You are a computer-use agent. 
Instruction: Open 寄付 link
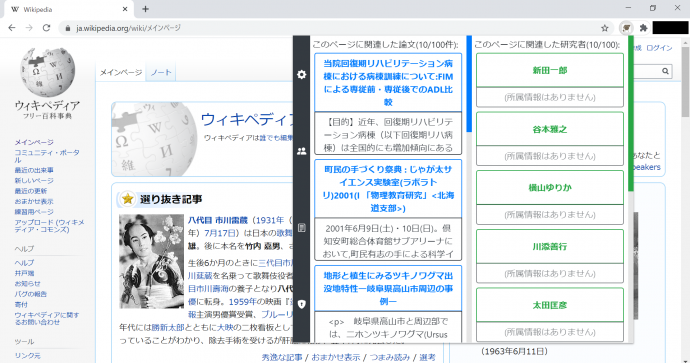click(21, 304)
